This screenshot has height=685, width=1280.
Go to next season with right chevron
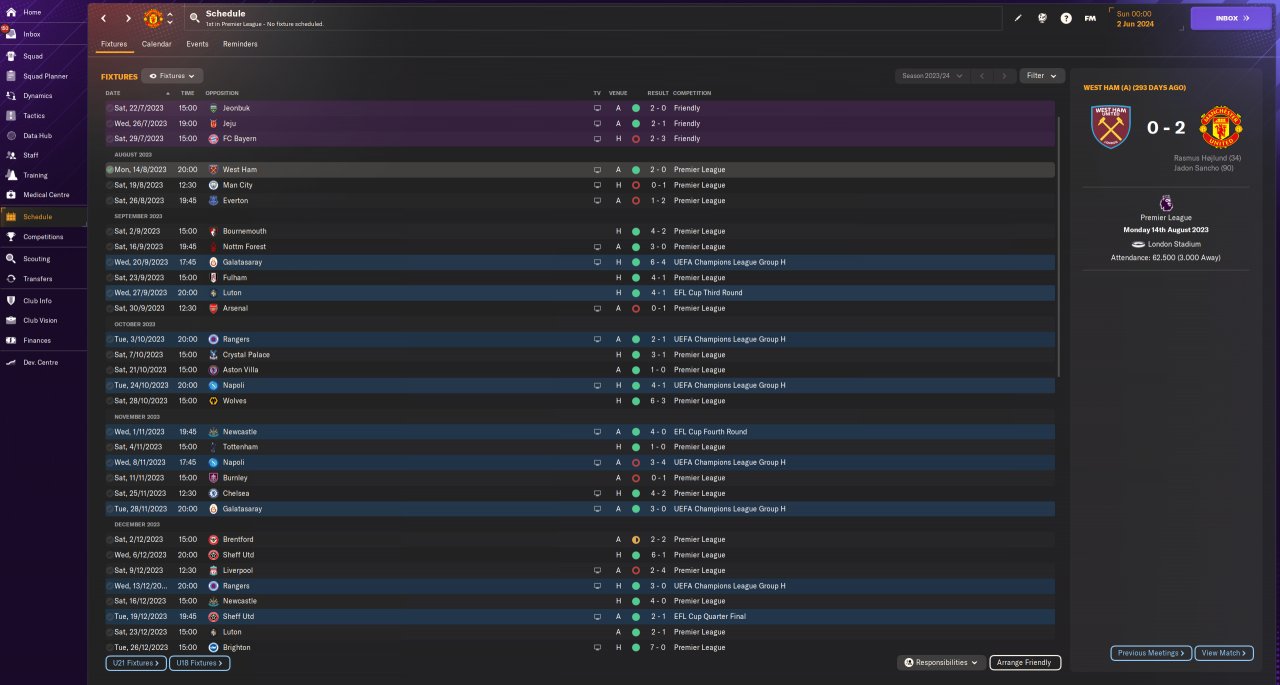click(x=1005, y=76)
